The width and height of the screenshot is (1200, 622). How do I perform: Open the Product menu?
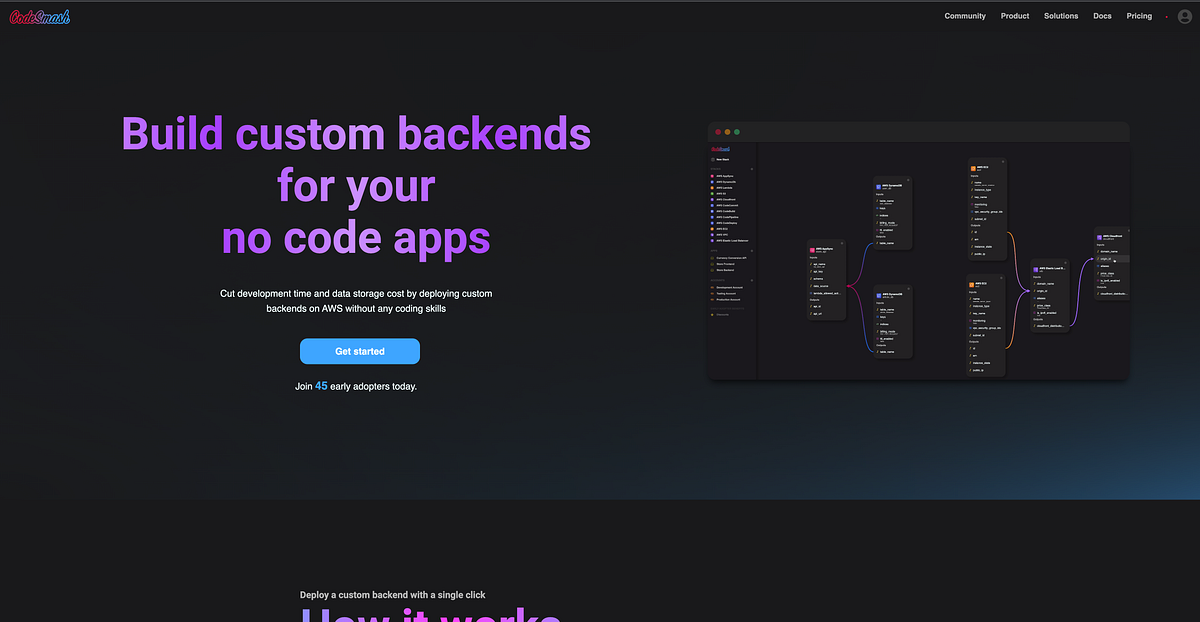tap(1015, 16)
